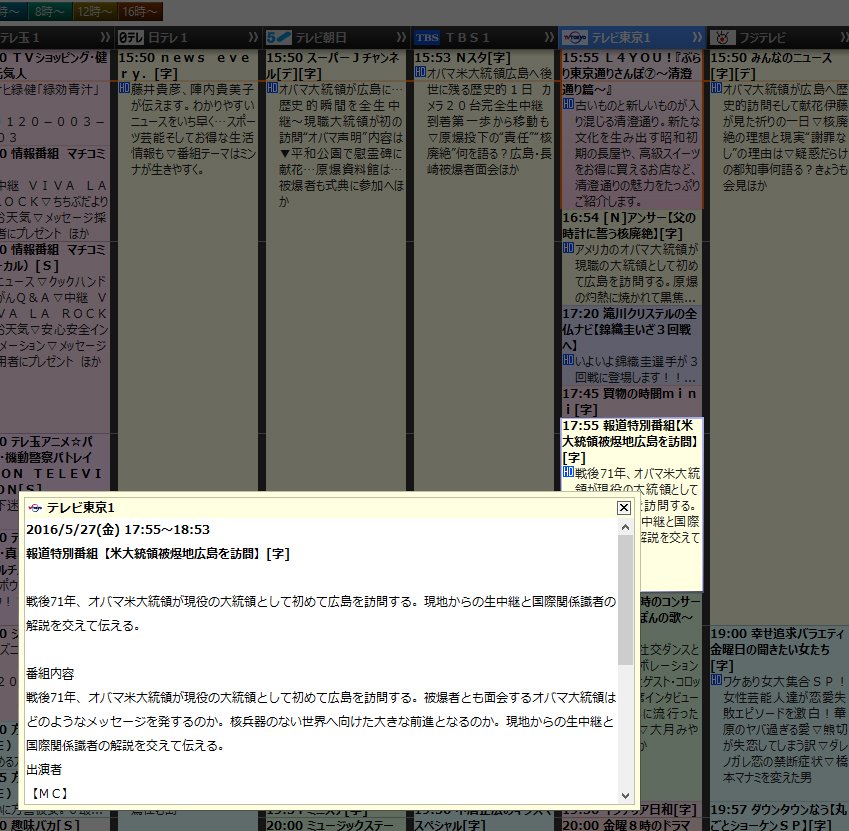Click テレビ東京 logo in popup title

pyautogui.click(x=35, y=508)
